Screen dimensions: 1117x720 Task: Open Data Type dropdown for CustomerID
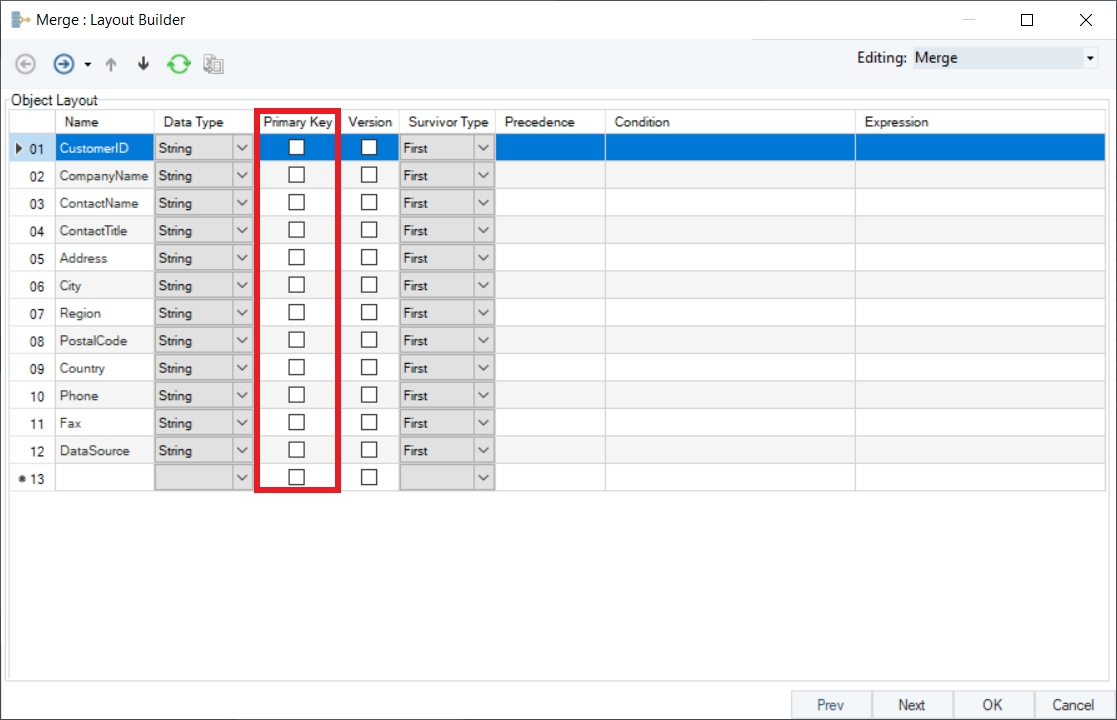click(x=242, y=147)
